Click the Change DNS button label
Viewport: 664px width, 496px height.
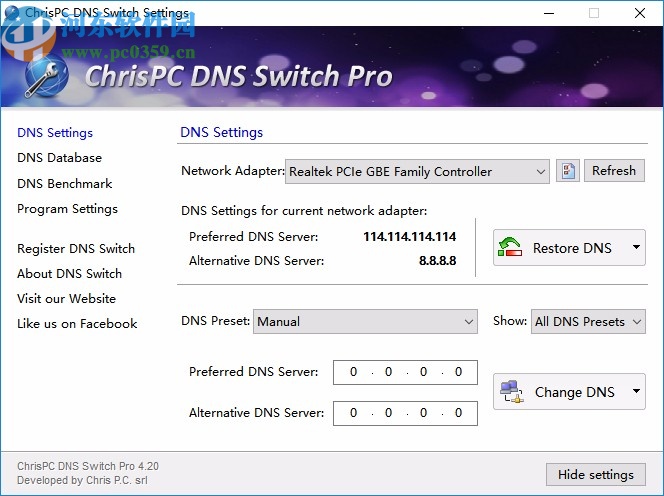tap(575, 392)
